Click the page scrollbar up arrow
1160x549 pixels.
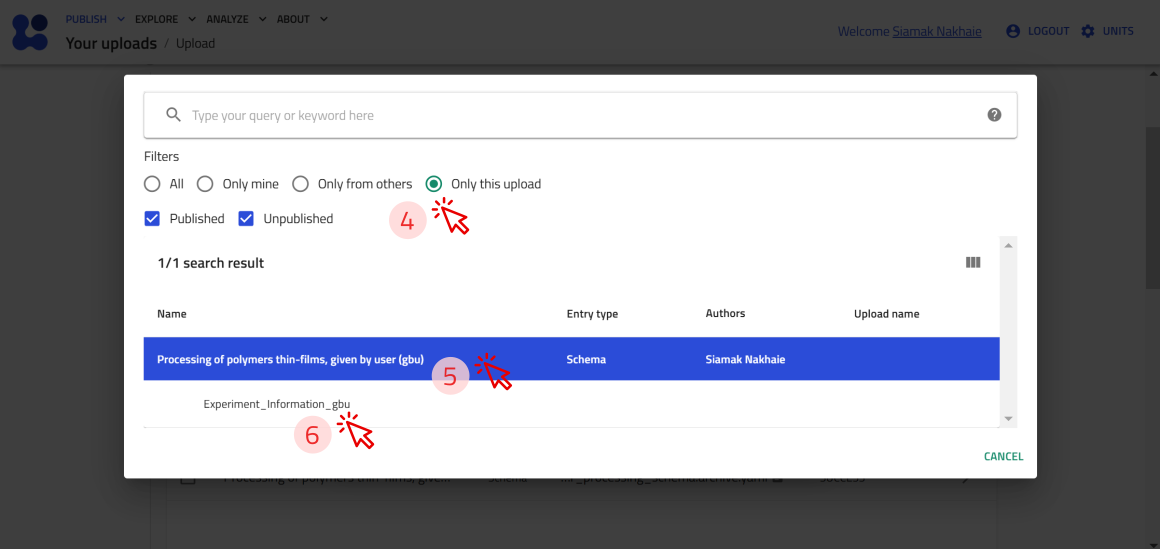[1153, 73]
